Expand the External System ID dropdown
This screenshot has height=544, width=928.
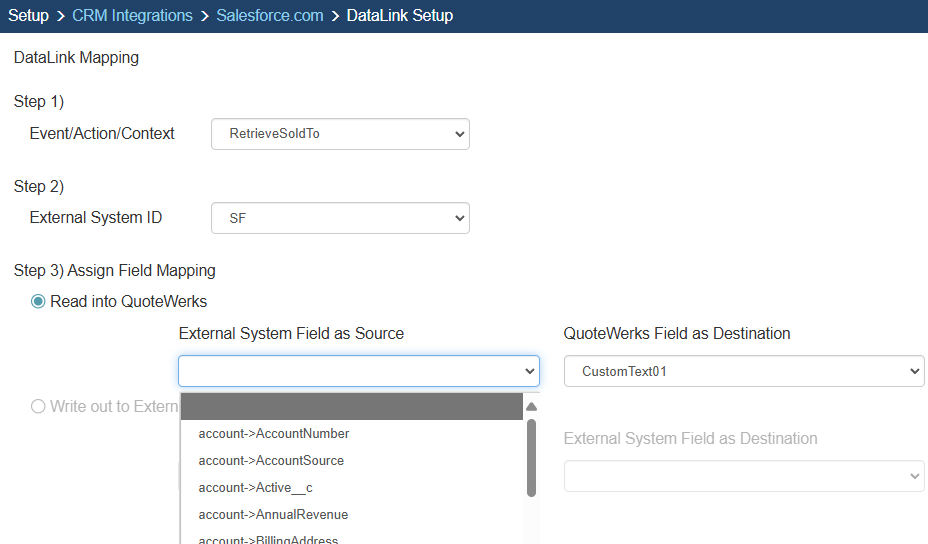[x=340, y=218]
